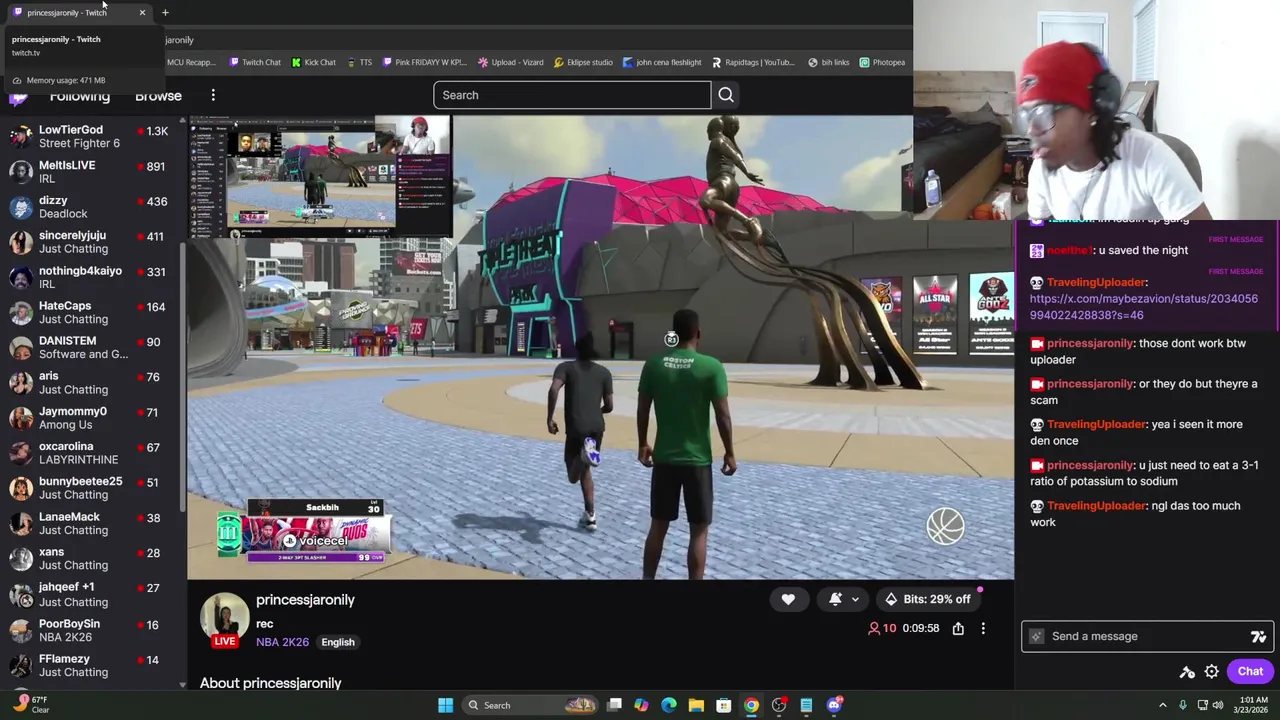Screen dimensions: 1280x720
Task: Open xans Just Chatting channel
Action: pos(92,558)
